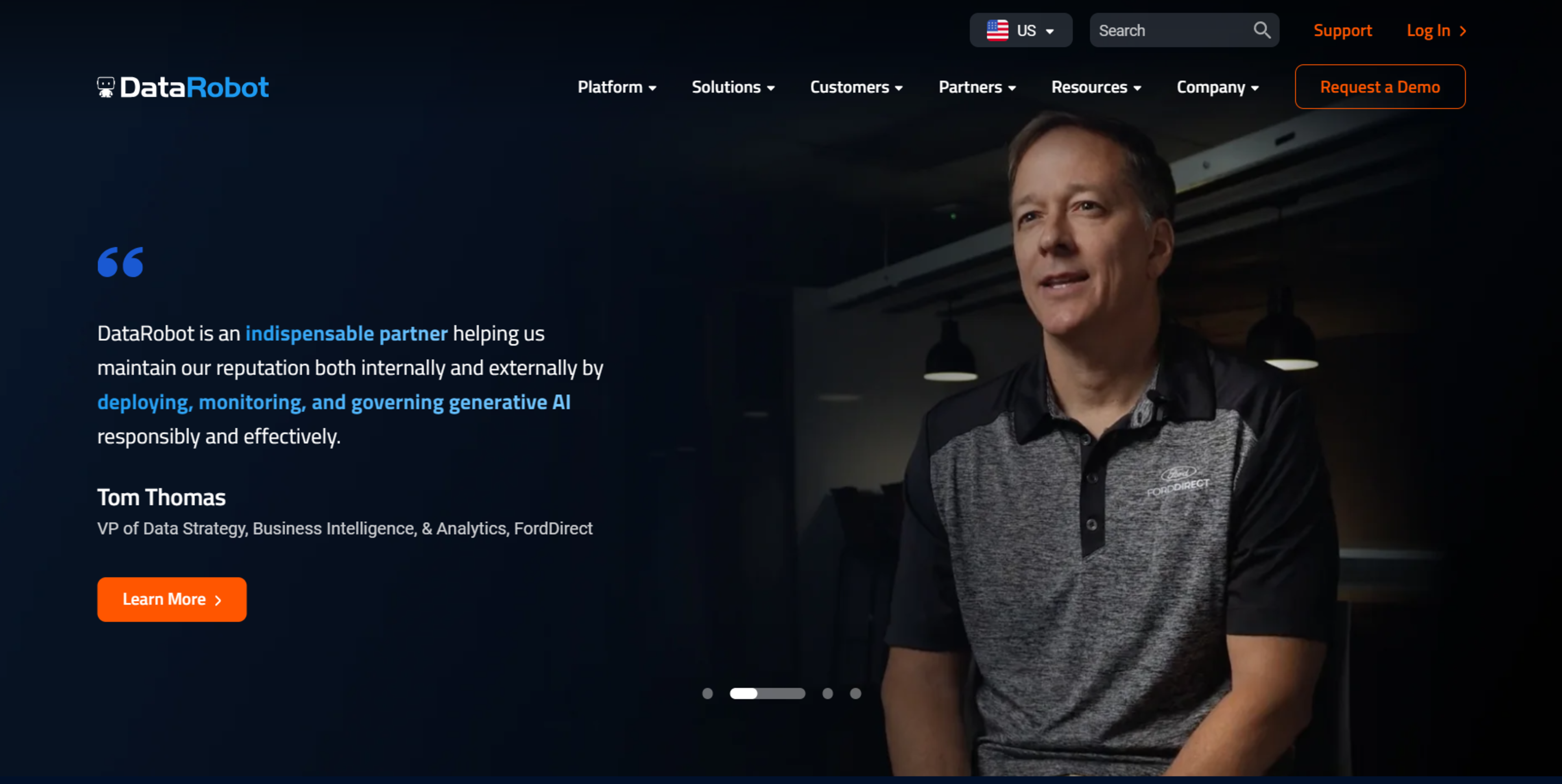The image size is (1562, 784).
Task: Select the last carousel dot
Action: pos(855,693)
